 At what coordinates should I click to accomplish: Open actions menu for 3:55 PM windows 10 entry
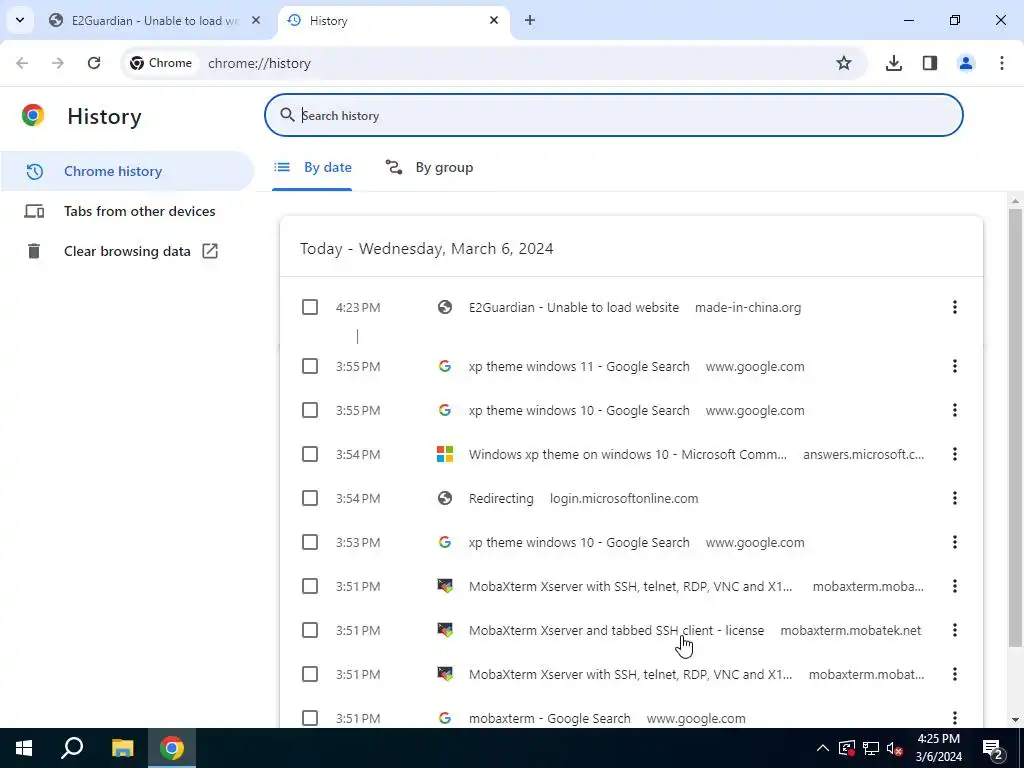tap(955, 410)
